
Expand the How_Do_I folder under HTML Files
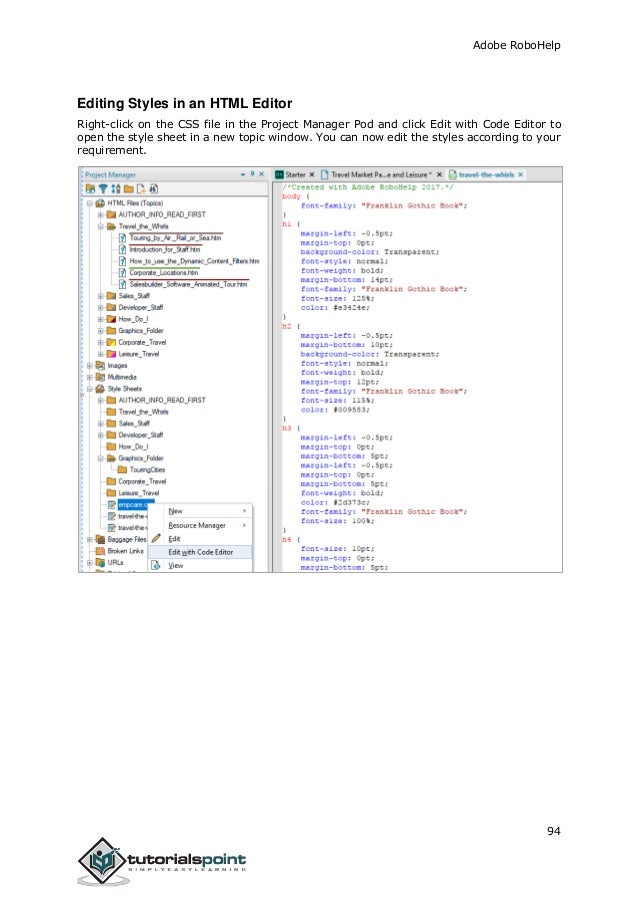click(101, 319)
